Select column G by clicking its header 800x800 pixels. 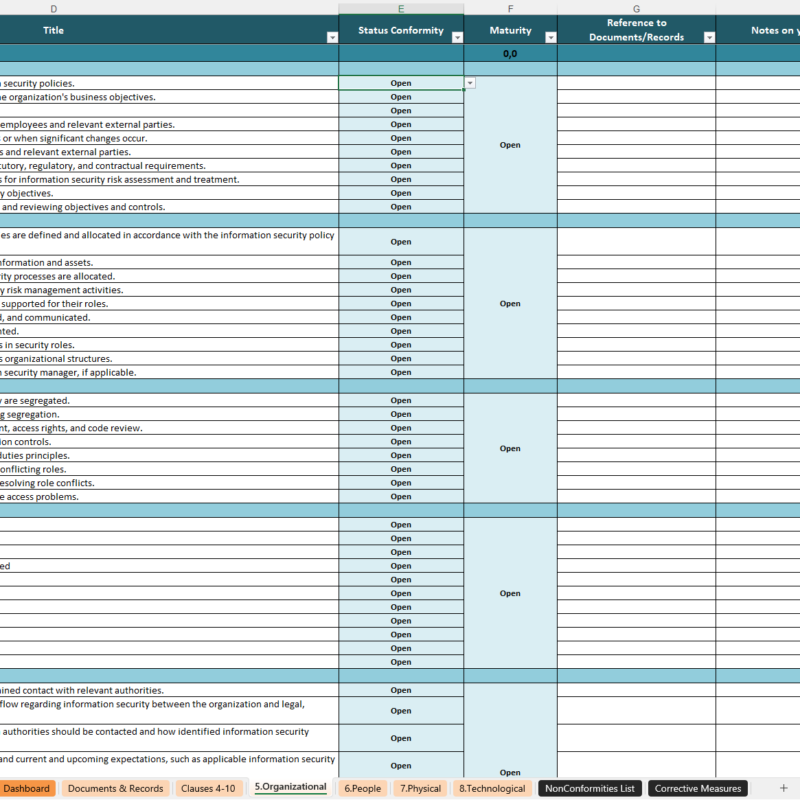click(x=636, y=8)
